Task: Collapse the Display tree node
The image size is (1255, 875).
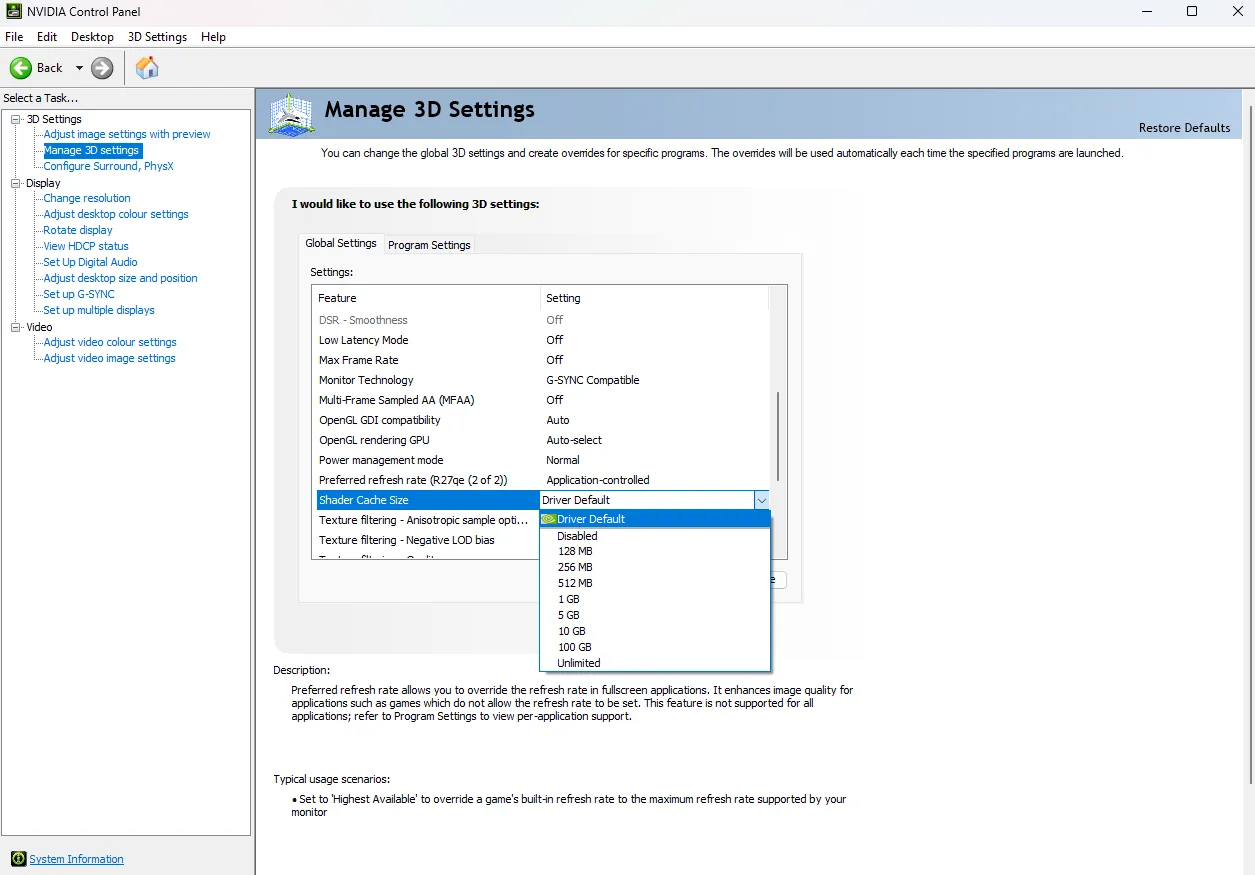Action: [16, 183]
